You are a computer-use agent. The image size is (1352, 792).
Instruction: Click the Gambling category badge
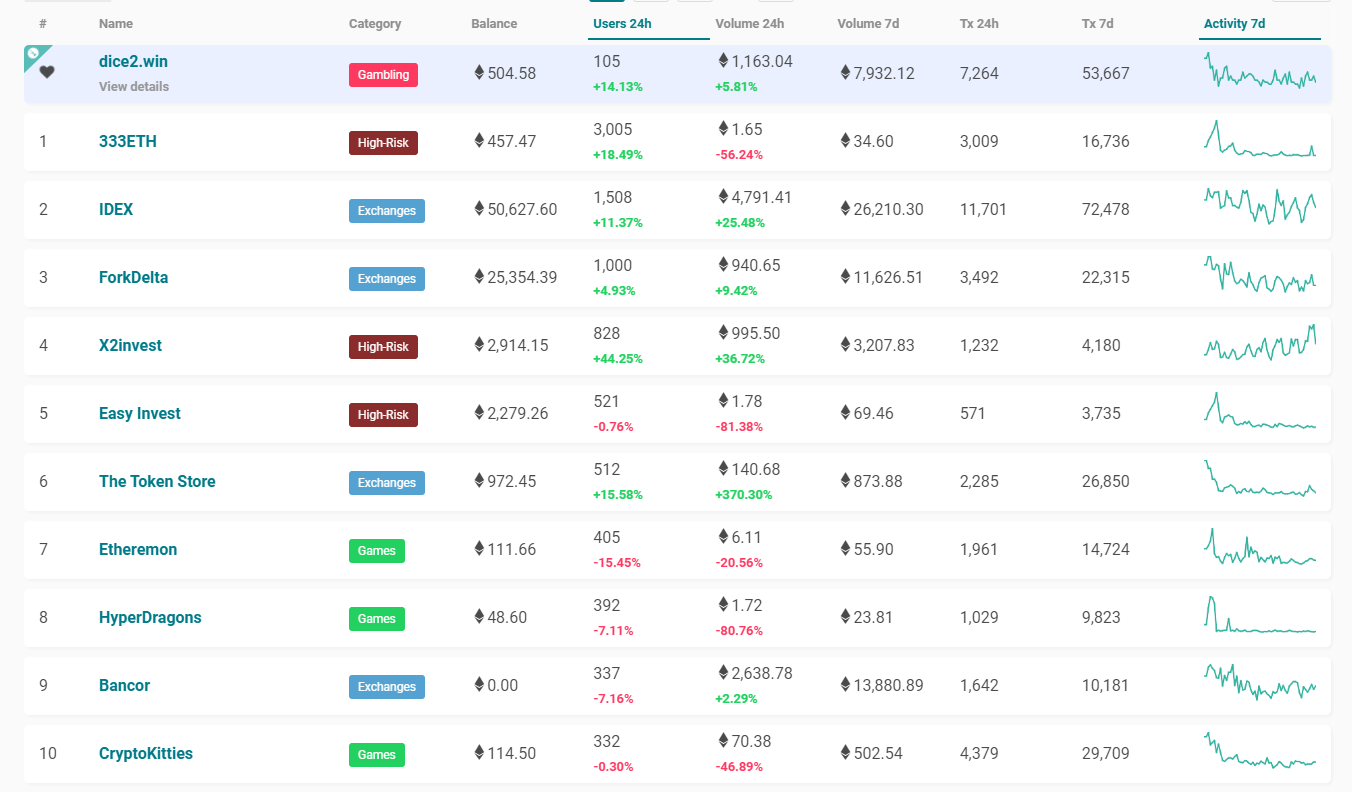point(383,74)
